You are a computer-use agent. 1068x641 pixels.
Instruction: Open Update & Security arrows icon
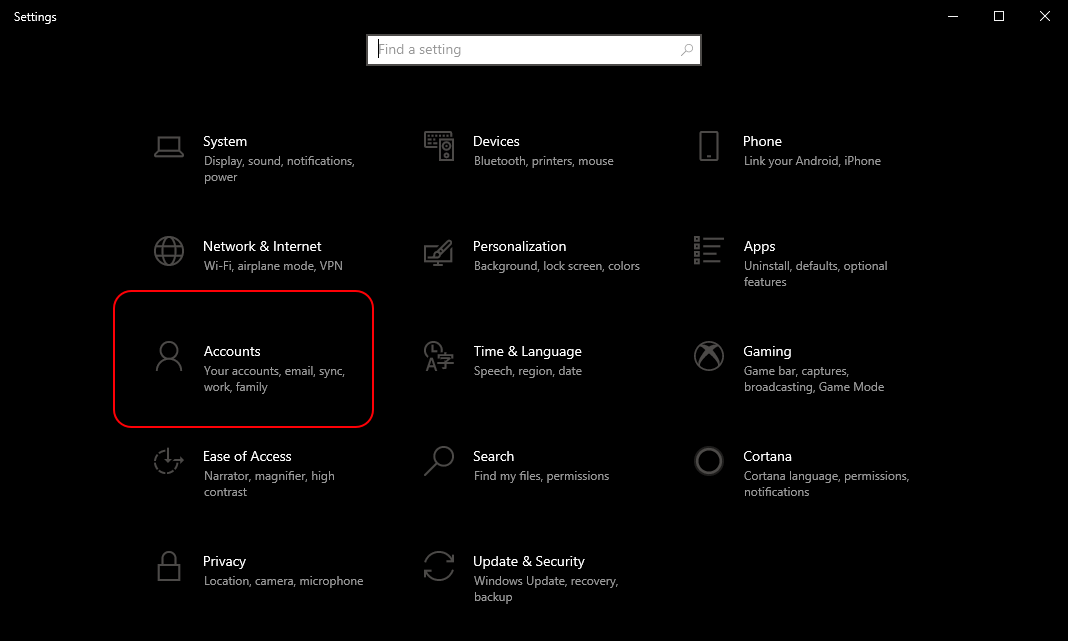439,566
